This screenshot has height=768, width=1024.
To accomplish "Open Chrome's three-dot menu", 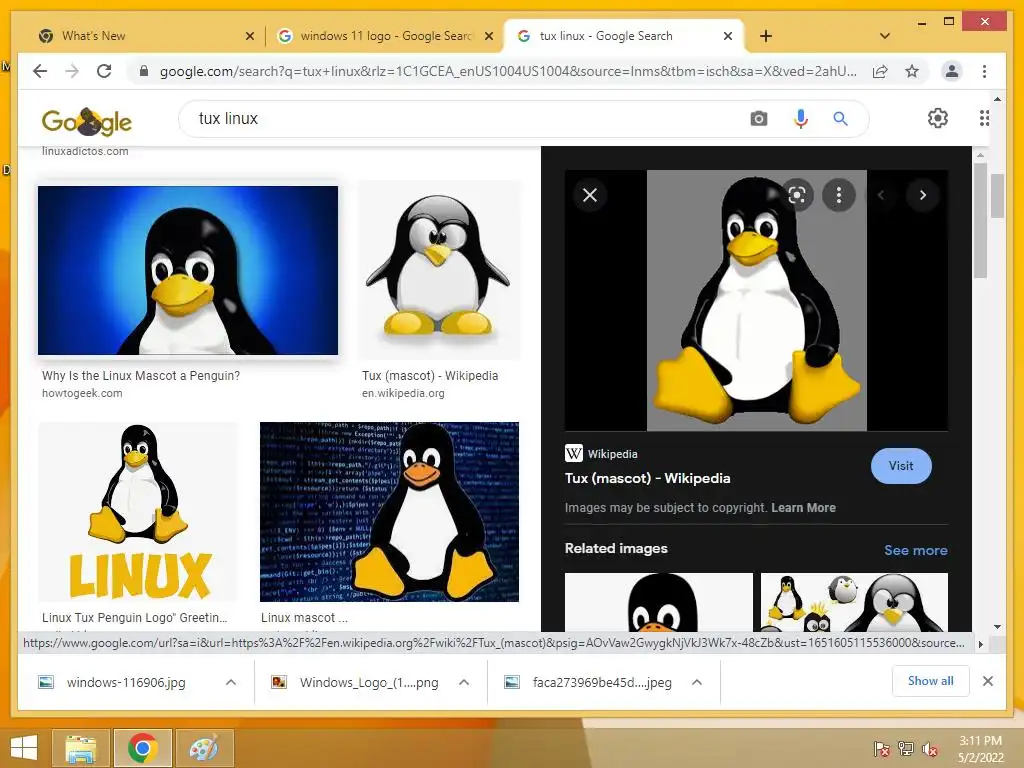I will point(984,71).
